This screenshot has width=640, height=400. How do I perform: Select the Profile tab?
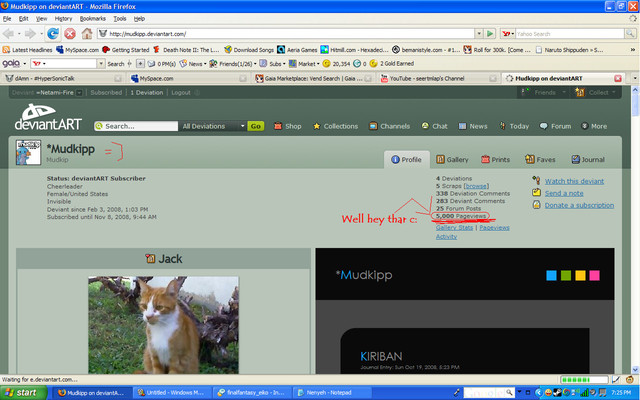pos(407,160)
